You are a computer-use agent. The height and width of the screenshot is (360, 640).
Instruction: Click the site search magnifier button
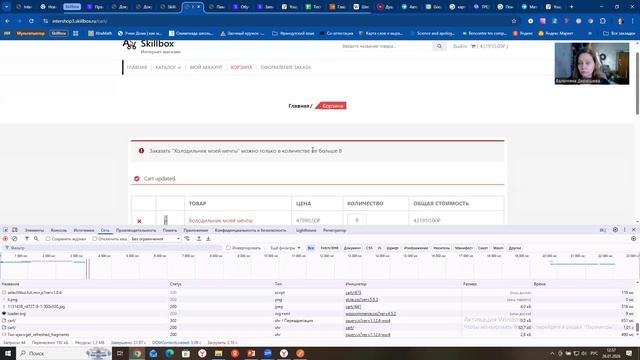[439, 47]
